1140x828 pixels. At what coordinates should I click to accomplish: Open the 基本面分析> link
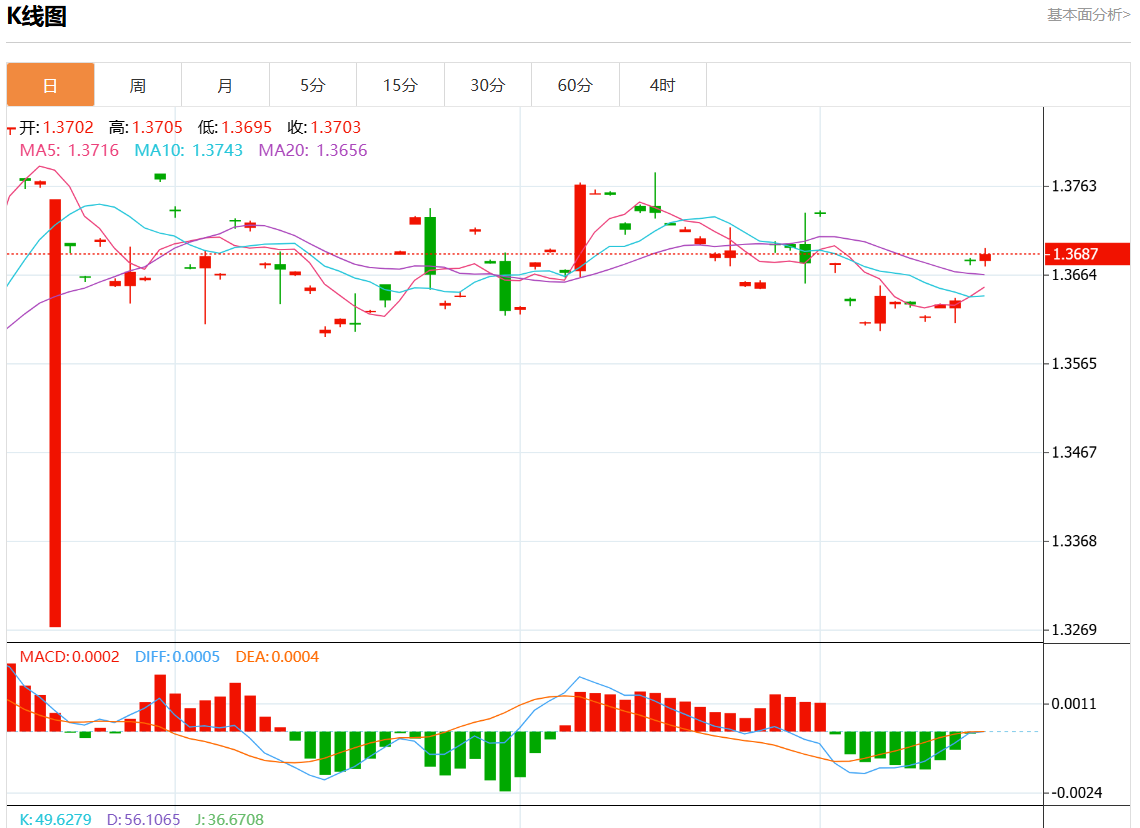[1088, 15]
